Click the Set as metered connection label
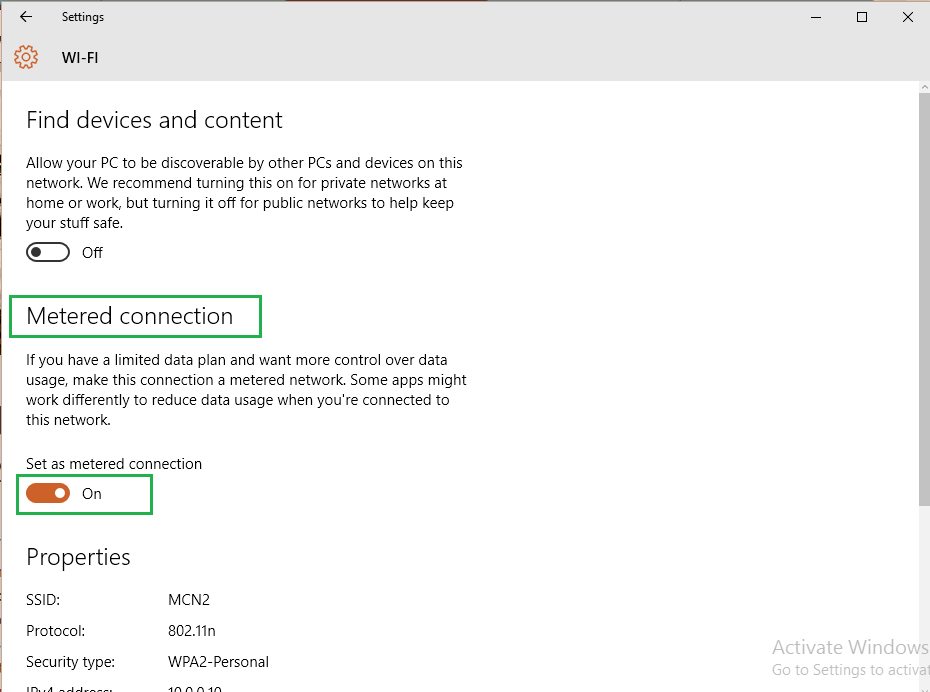This screenshot has height=692, width=930. 114,464
